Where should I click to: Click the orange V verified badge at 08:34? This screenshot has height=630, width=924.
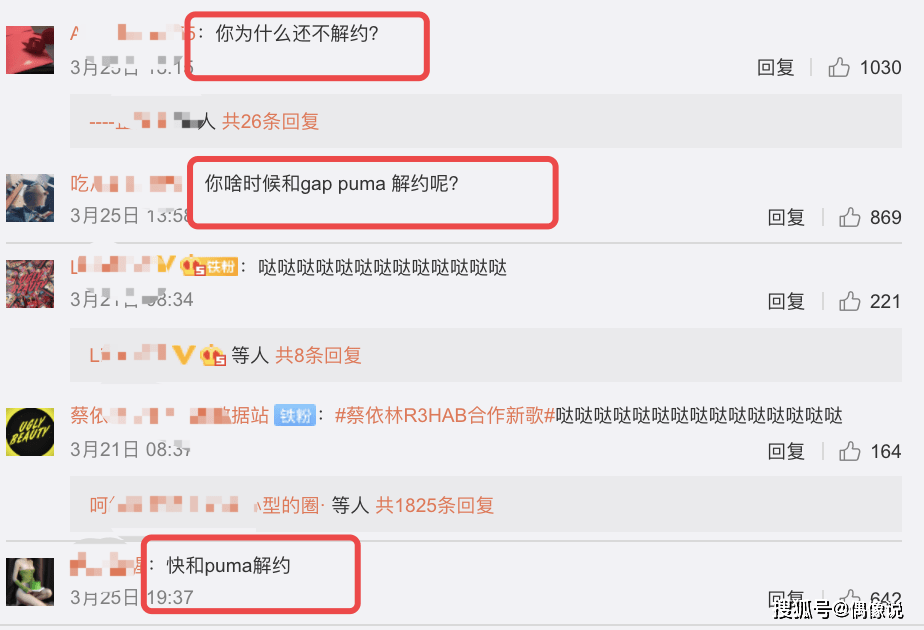[166, 264]
